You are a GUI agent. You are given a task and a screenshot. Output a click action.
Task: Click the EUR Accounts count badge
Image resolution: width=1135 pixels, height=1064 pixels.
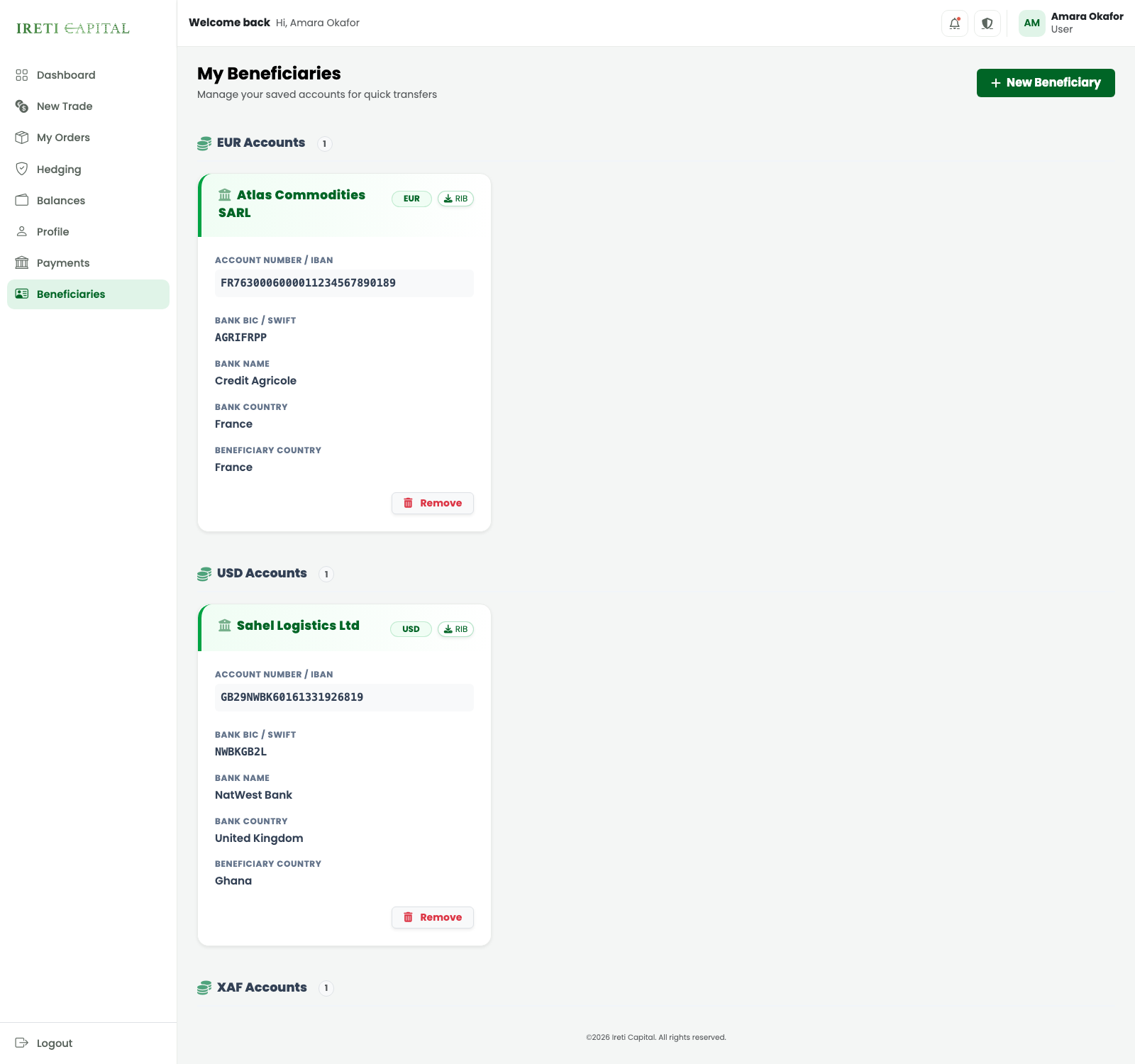click(325, 144)
